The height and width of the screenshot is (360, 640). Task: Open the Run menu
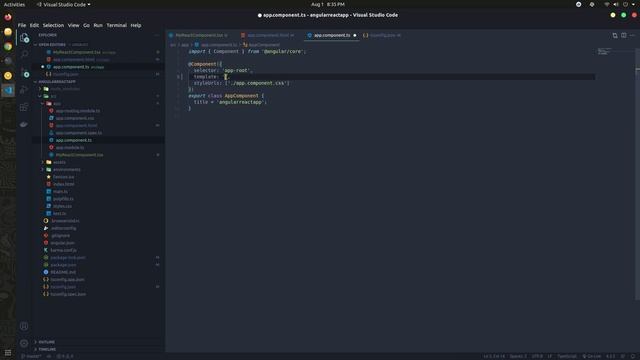tap(98, 25)
